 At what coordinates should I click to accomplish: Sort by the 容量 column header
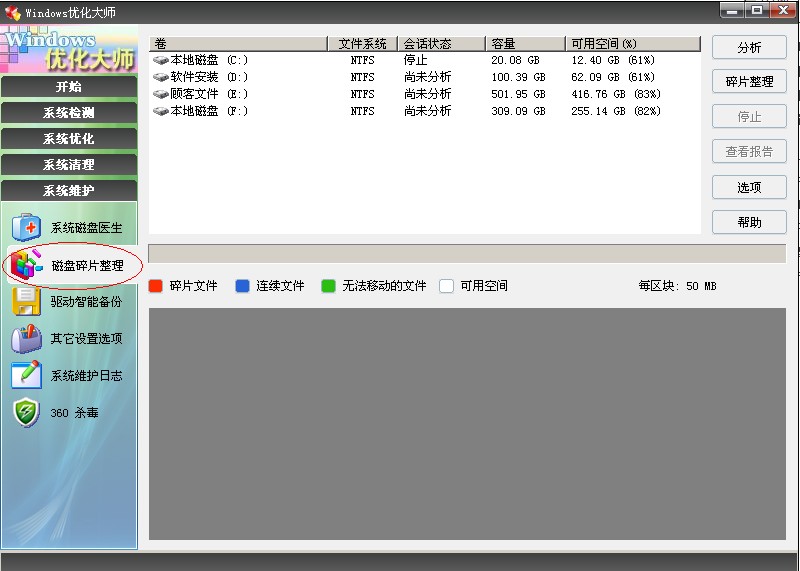(526, 44)
